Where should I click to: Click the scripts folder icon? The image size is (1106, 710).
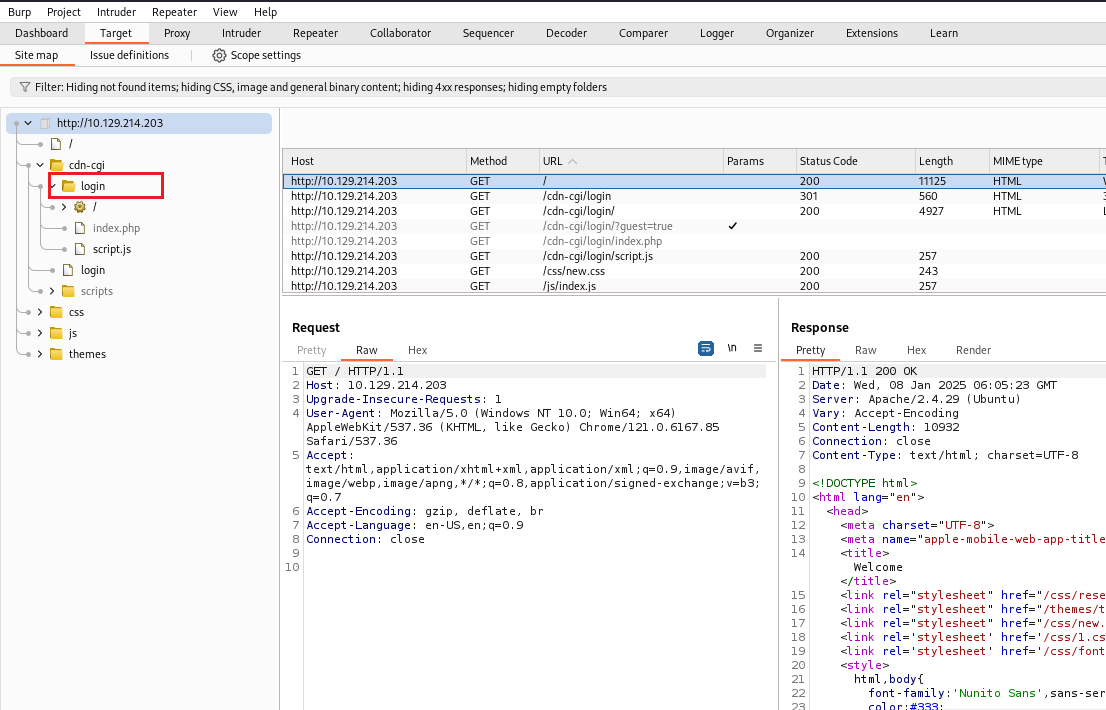[x=68, y=290]
